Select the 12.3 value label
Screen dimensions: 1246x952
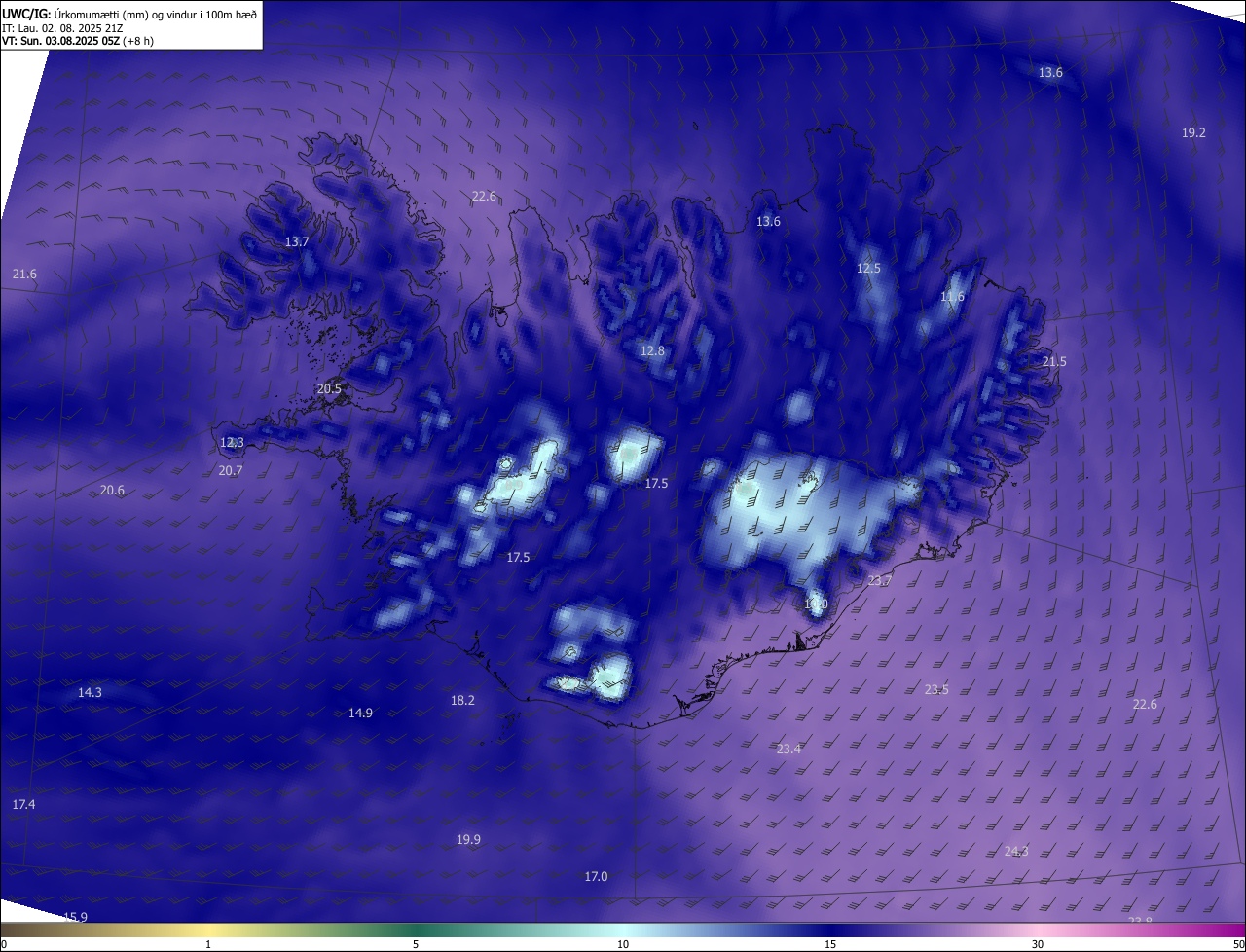point(232,442)
